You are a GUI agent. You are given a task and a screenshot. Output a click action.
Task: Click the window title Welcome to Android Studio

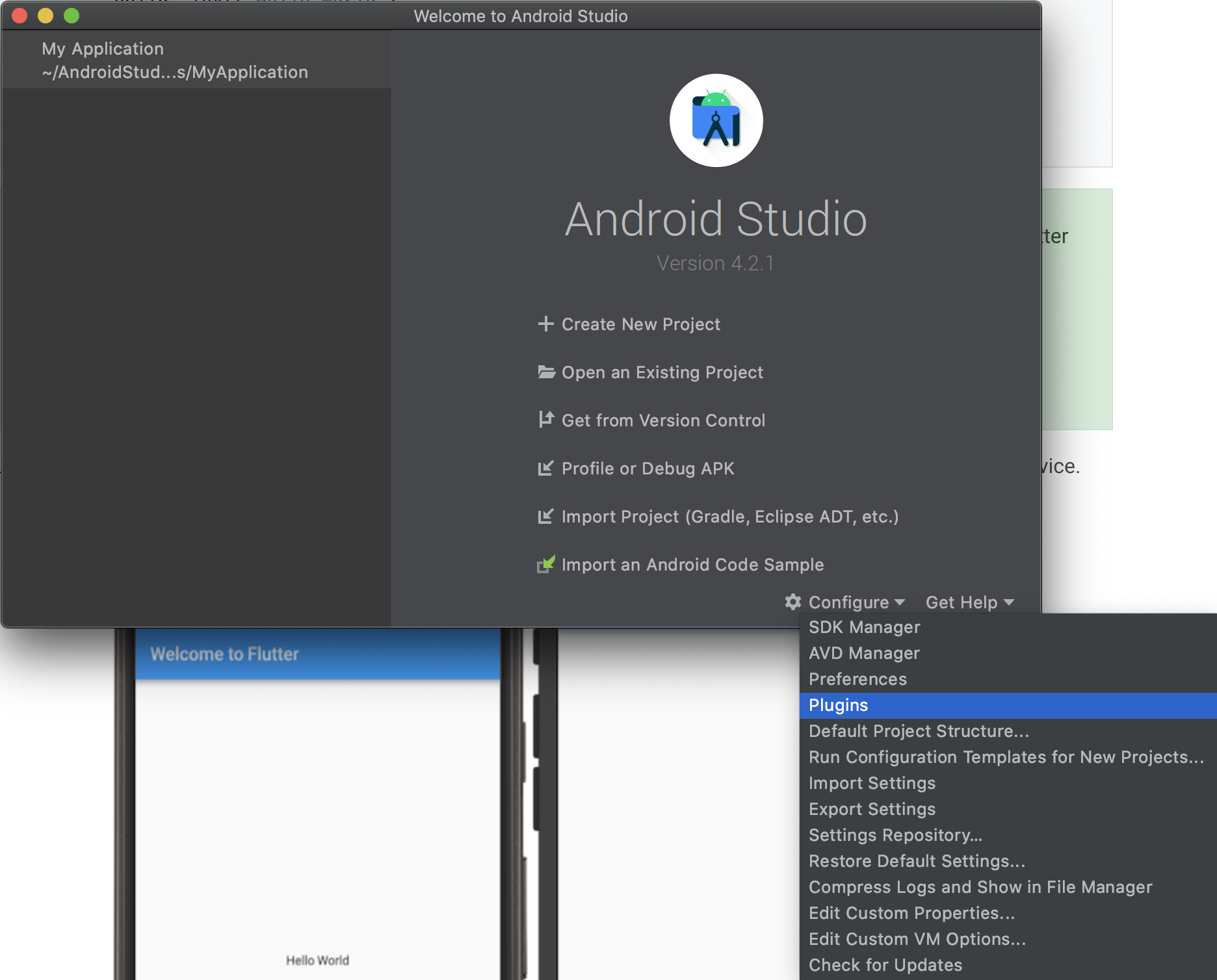click(x=521, y=16)
